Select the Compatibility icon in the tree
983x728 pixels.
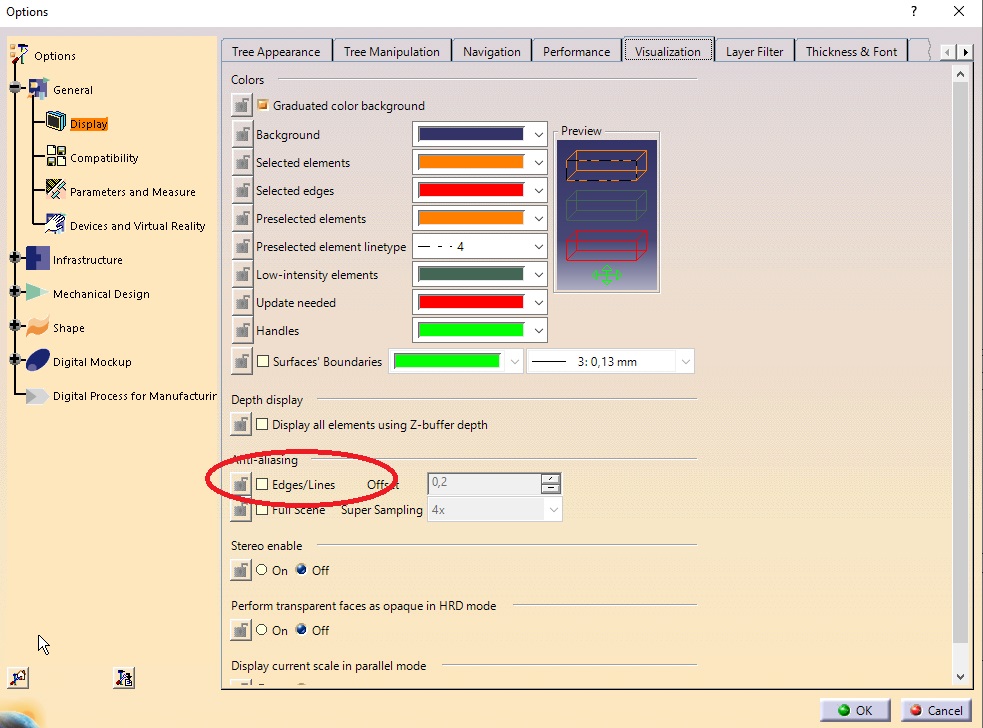[56, 157]
